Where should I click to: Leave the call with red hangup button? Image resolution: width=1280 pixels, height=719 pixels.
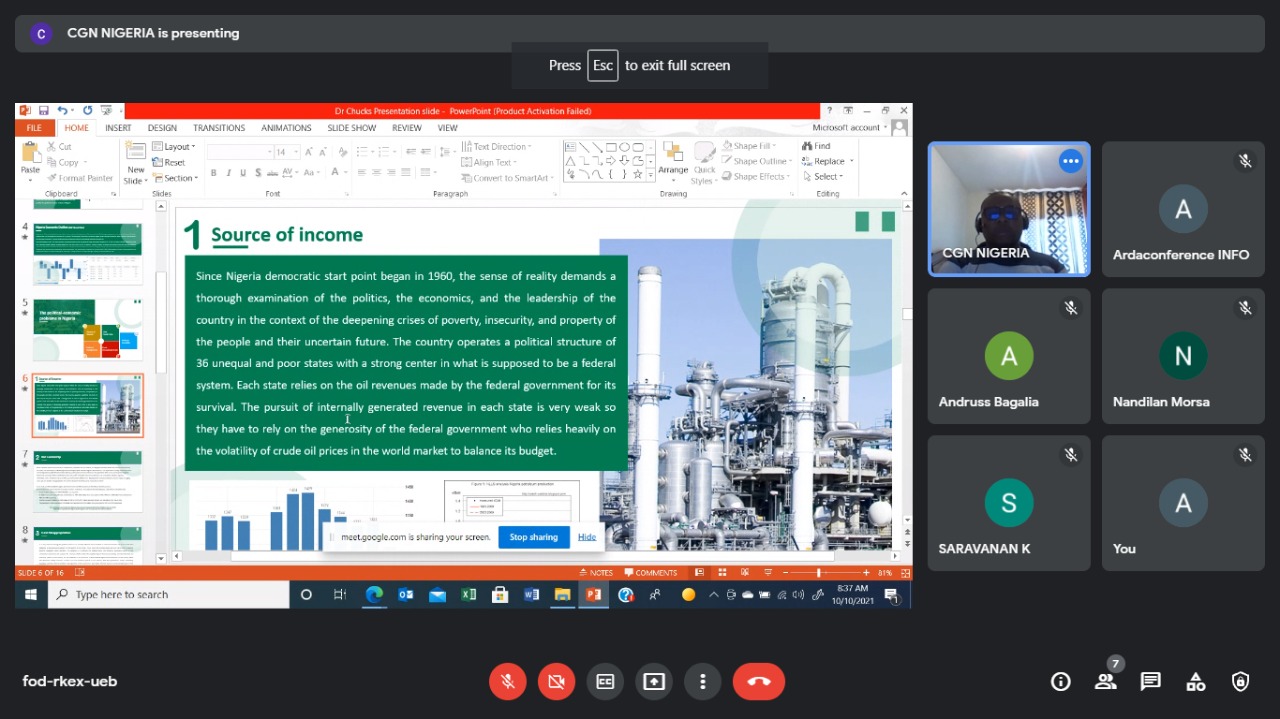tap(759, 681)
